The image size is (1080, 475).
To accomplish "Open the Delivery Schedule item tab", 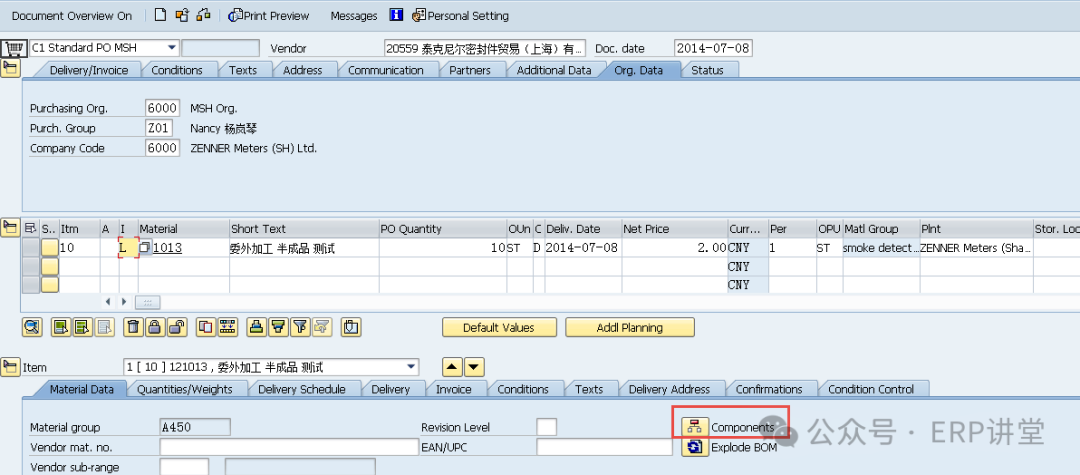I will 301,389.
